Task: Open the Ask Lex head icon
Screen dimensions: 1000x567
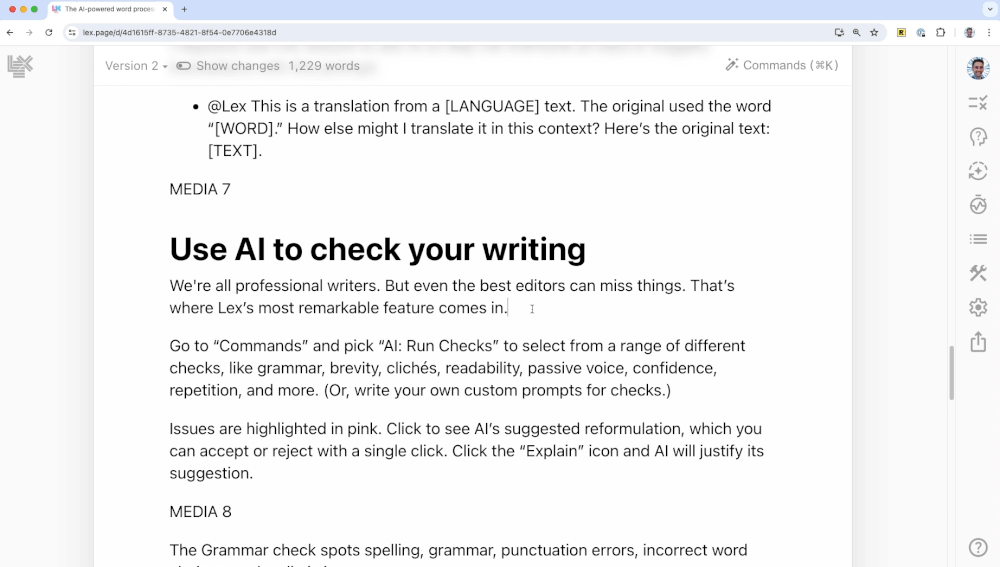Action: click(x=978, y=136)
